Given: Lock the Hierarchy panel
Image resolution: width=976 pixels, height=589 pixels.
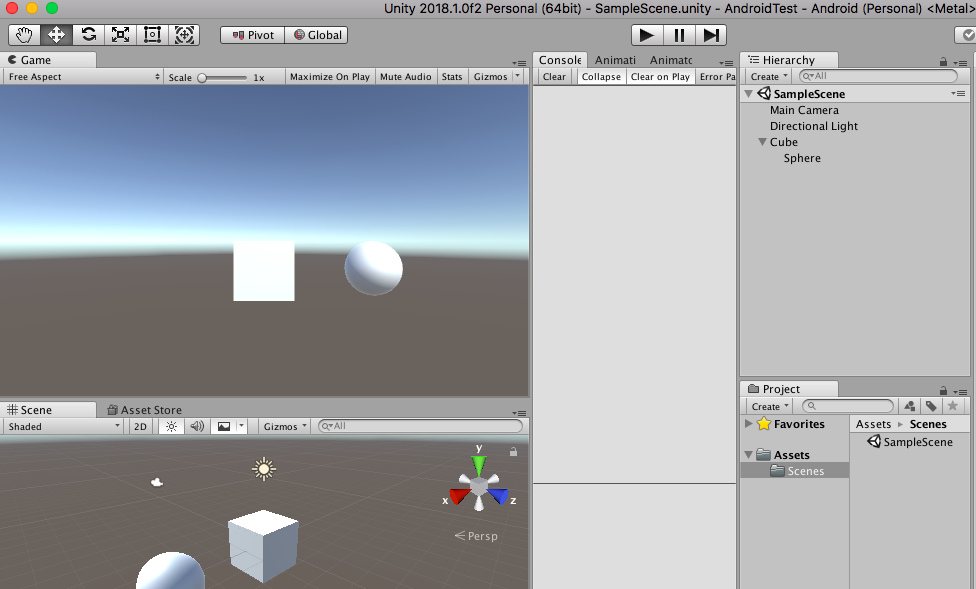Looking at the screenshot, I should tap(943, 62).
